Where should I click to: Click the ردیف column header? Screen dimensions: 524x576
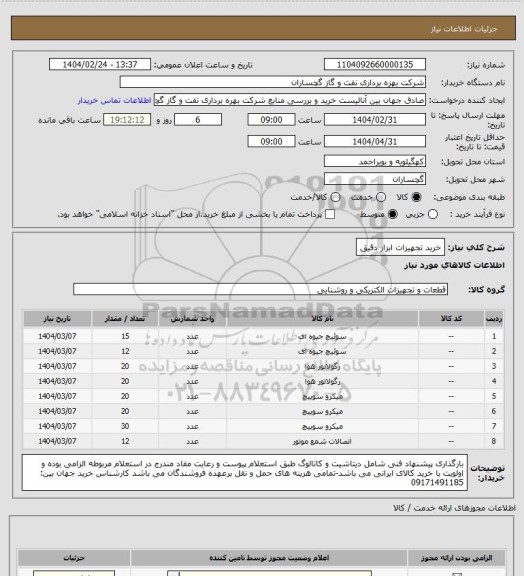pos(494,318)
